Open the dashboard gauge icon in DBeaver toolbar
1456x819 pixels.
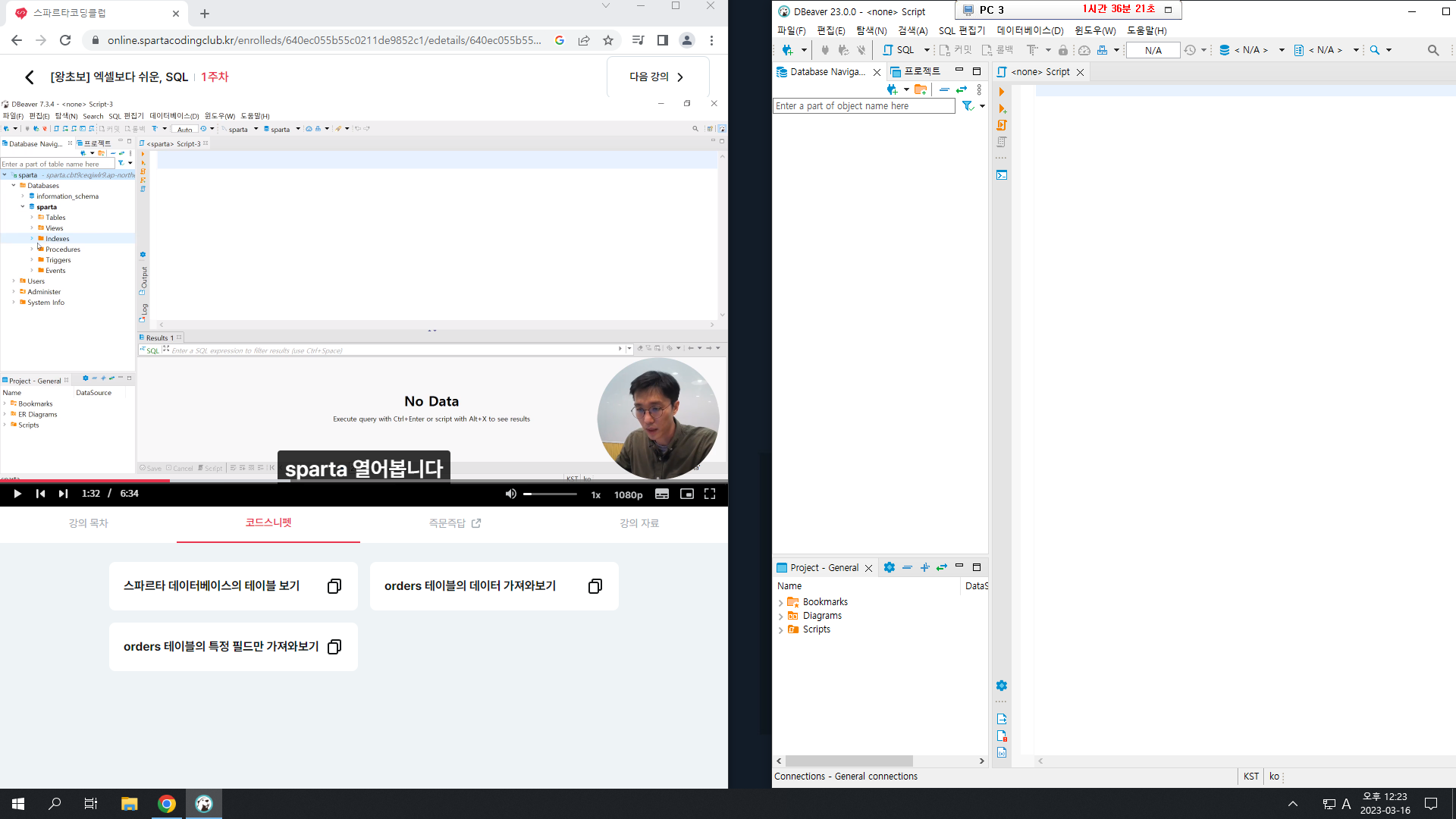tap(1084, 50)
